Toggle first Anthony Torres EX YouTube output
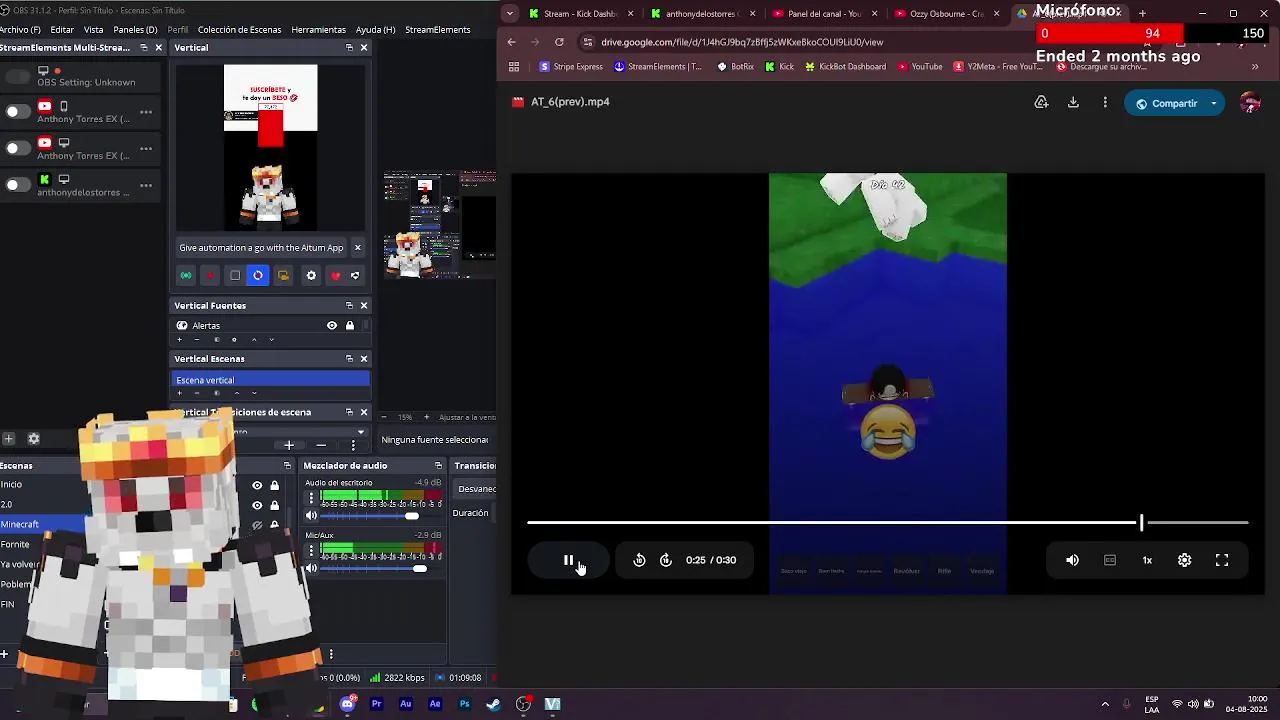This screenshot has width=1280, height=720. (17, 112)
